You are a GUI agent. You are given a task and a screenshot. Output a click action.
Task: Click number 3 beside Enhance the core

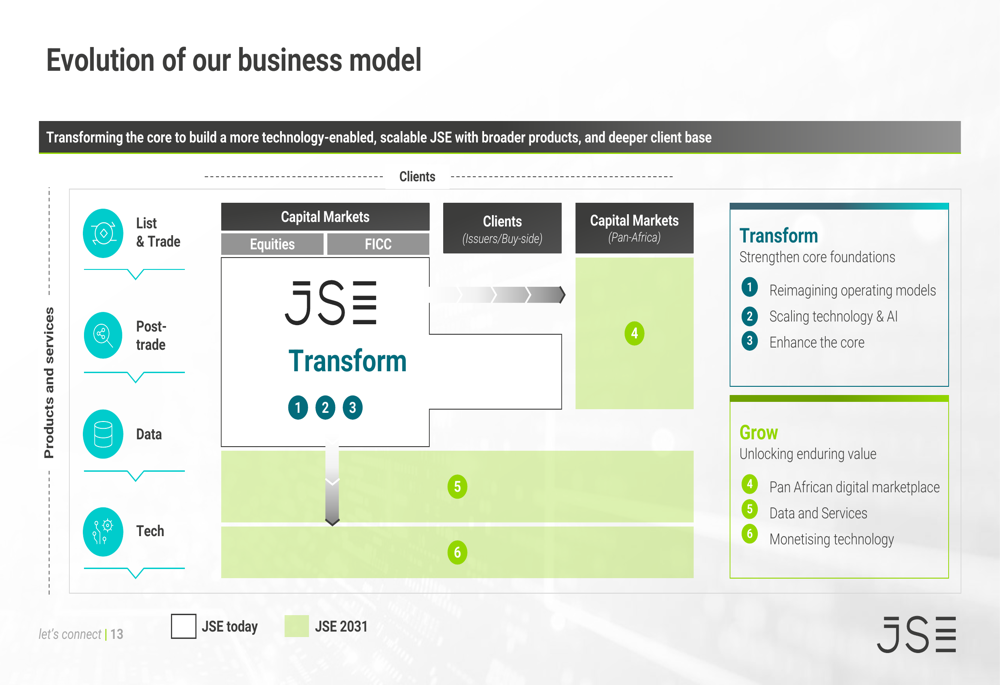749,341
